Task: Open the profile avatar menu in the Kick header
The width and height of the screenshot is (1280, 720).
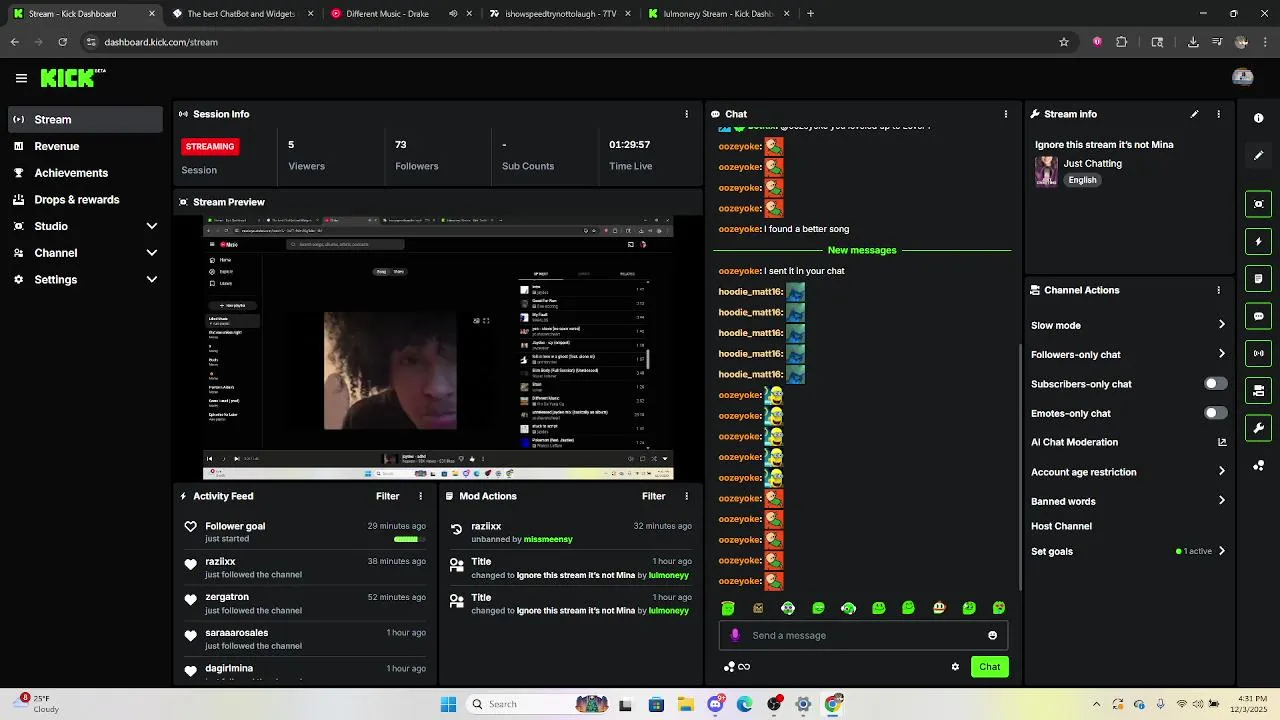Action: coord(1243,77)
